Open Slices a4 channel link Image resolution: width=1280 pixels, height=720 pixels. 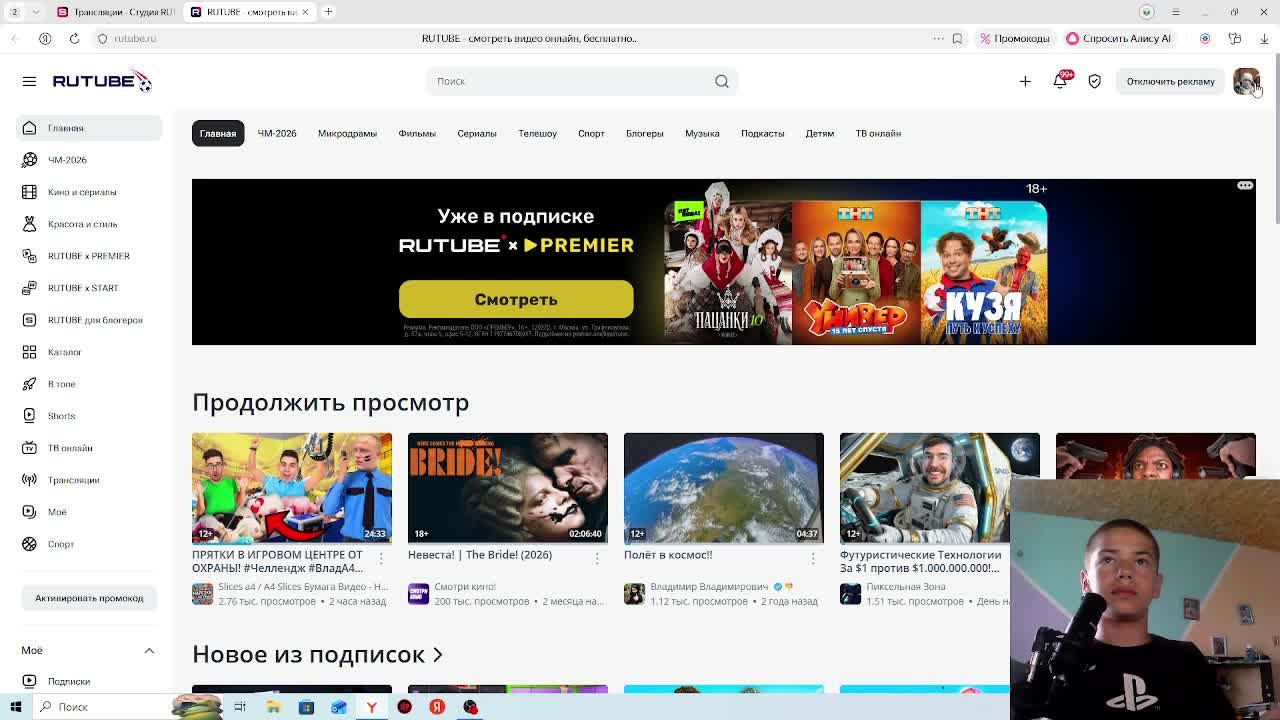303,587
